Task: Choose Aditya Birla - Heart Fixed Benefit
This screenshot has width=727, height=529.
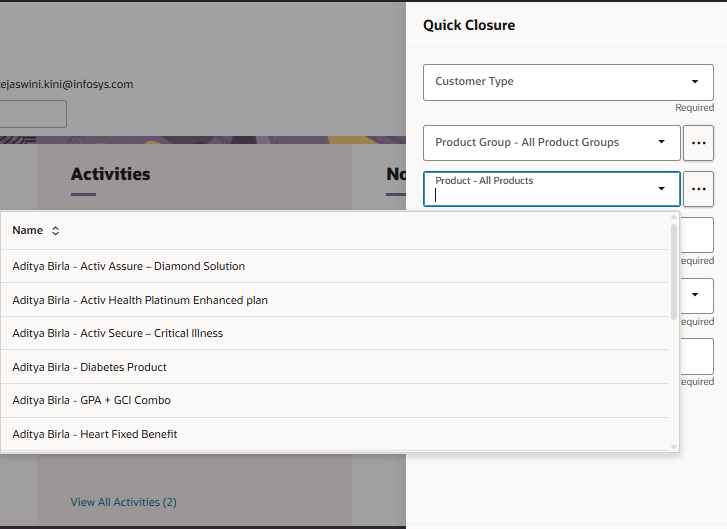Action: tap(334, 434)
